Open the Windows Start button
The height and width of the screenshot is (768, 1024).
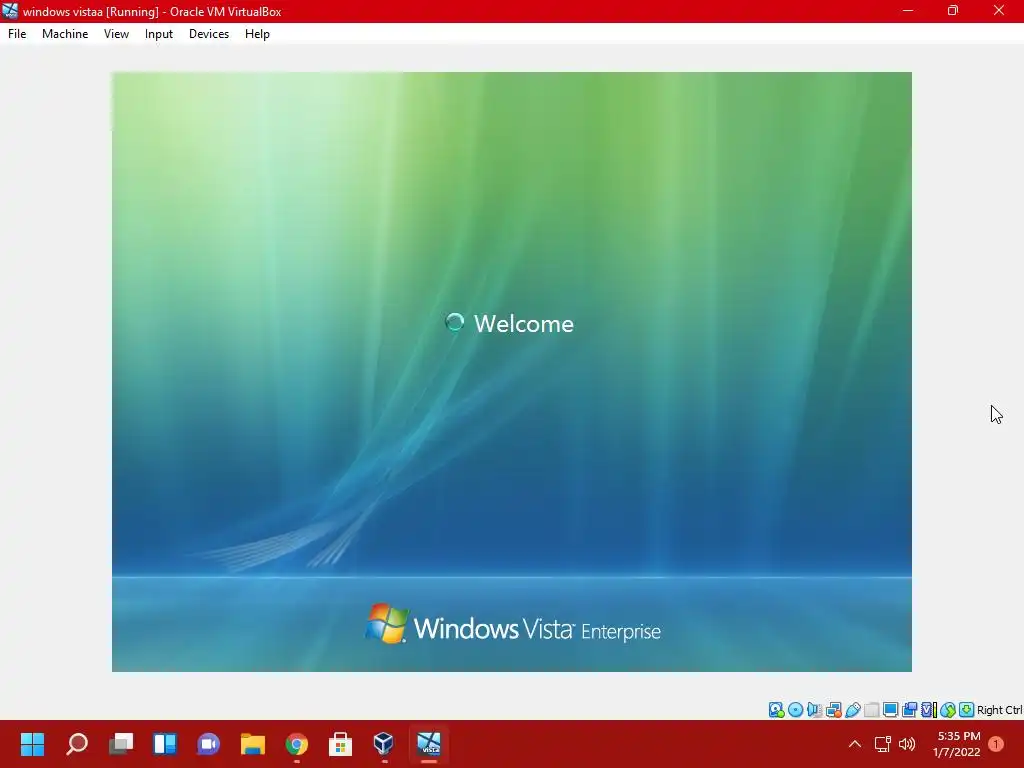click(32, 744)
